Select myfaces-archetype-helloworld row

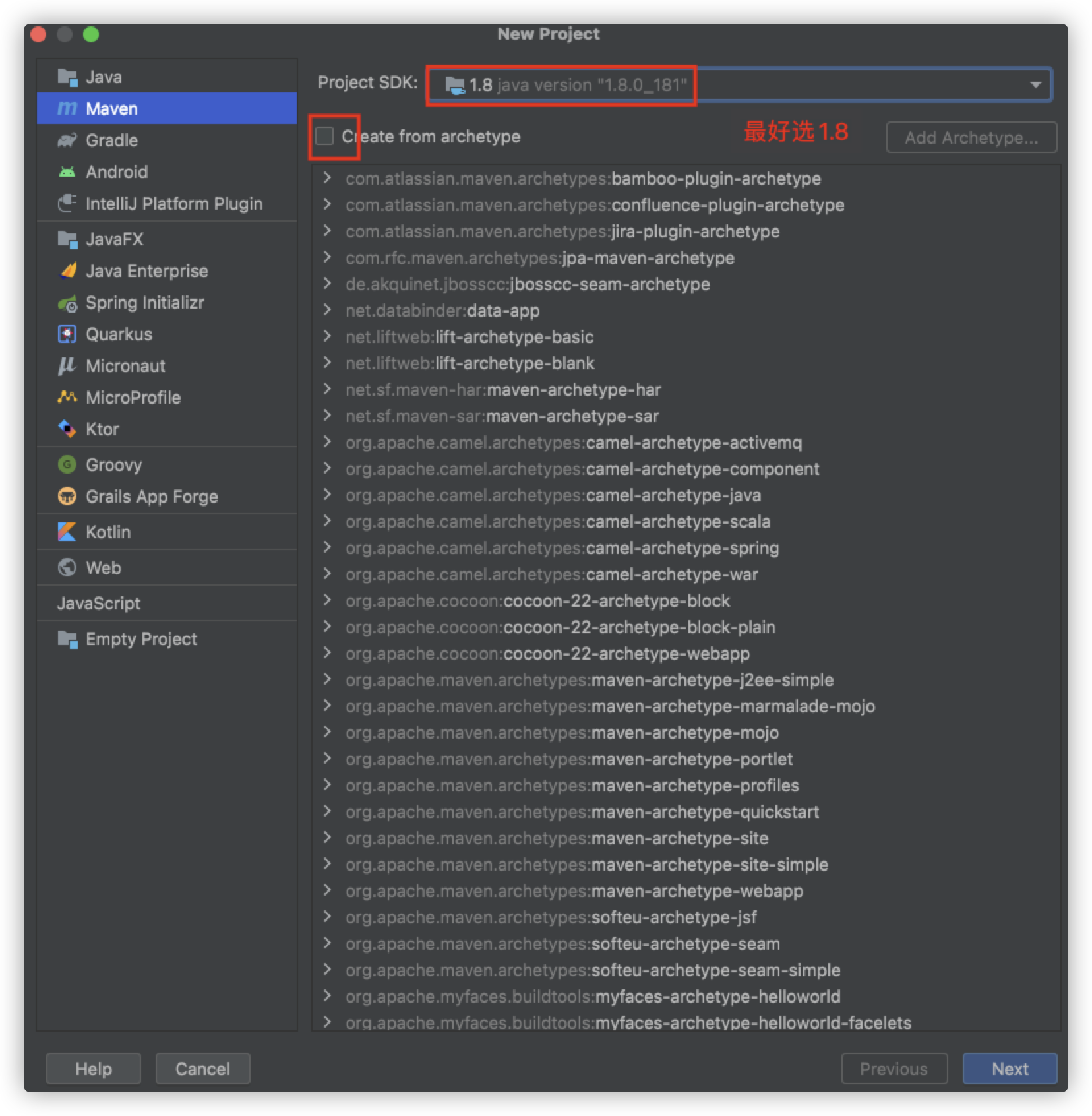click(686, 997)
